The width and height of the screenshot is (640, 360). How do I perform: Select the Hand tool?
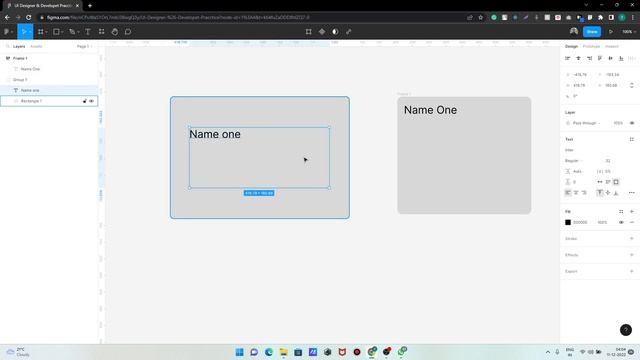[x=115, y=31]
